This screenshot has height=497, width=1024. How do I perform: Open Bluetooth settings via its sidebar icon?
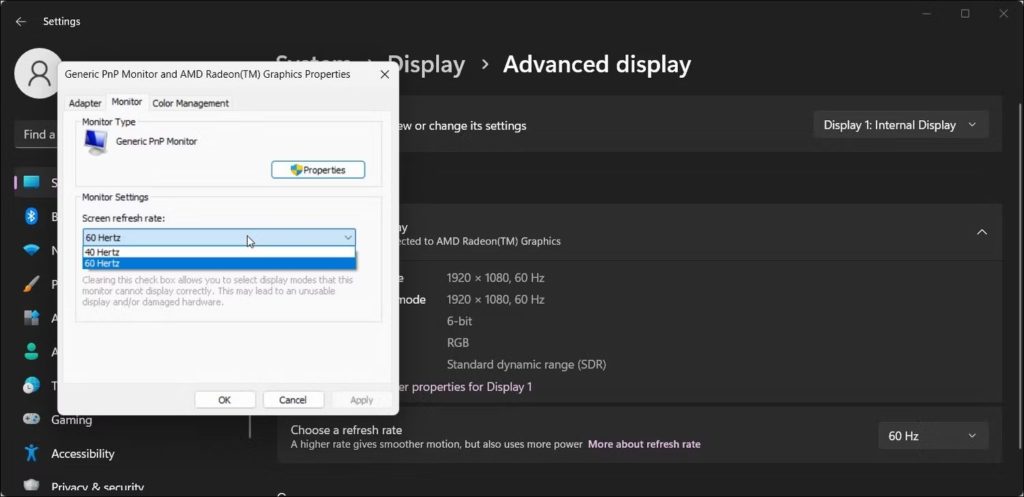coord(31,216)
